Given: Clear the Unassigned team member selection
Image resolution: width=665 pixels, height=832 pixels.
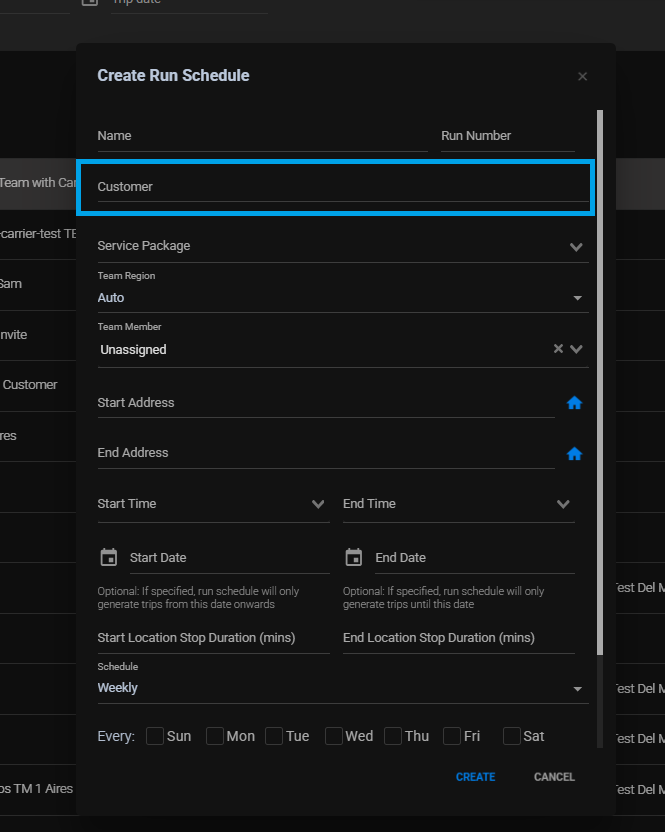Looking at the screenshot, I should click(558, 349).
